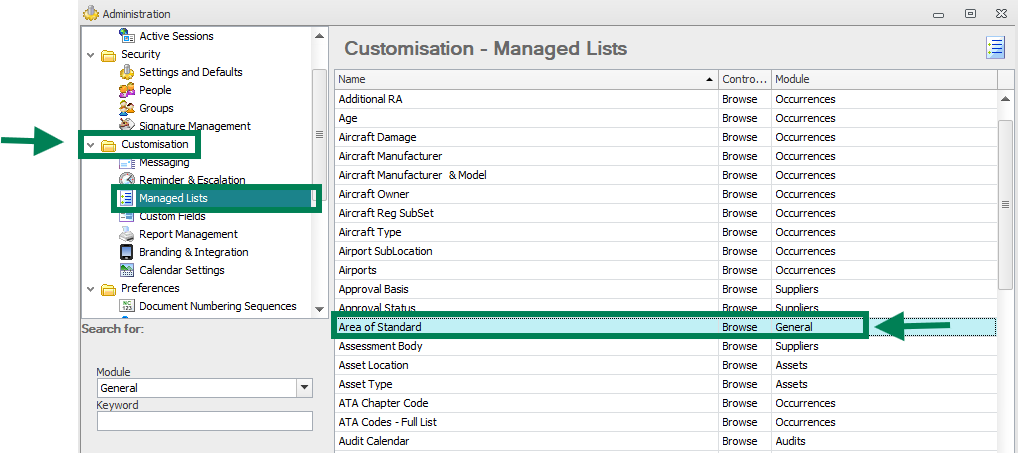Select the Airport SubLocation row

tap(665, 251)
